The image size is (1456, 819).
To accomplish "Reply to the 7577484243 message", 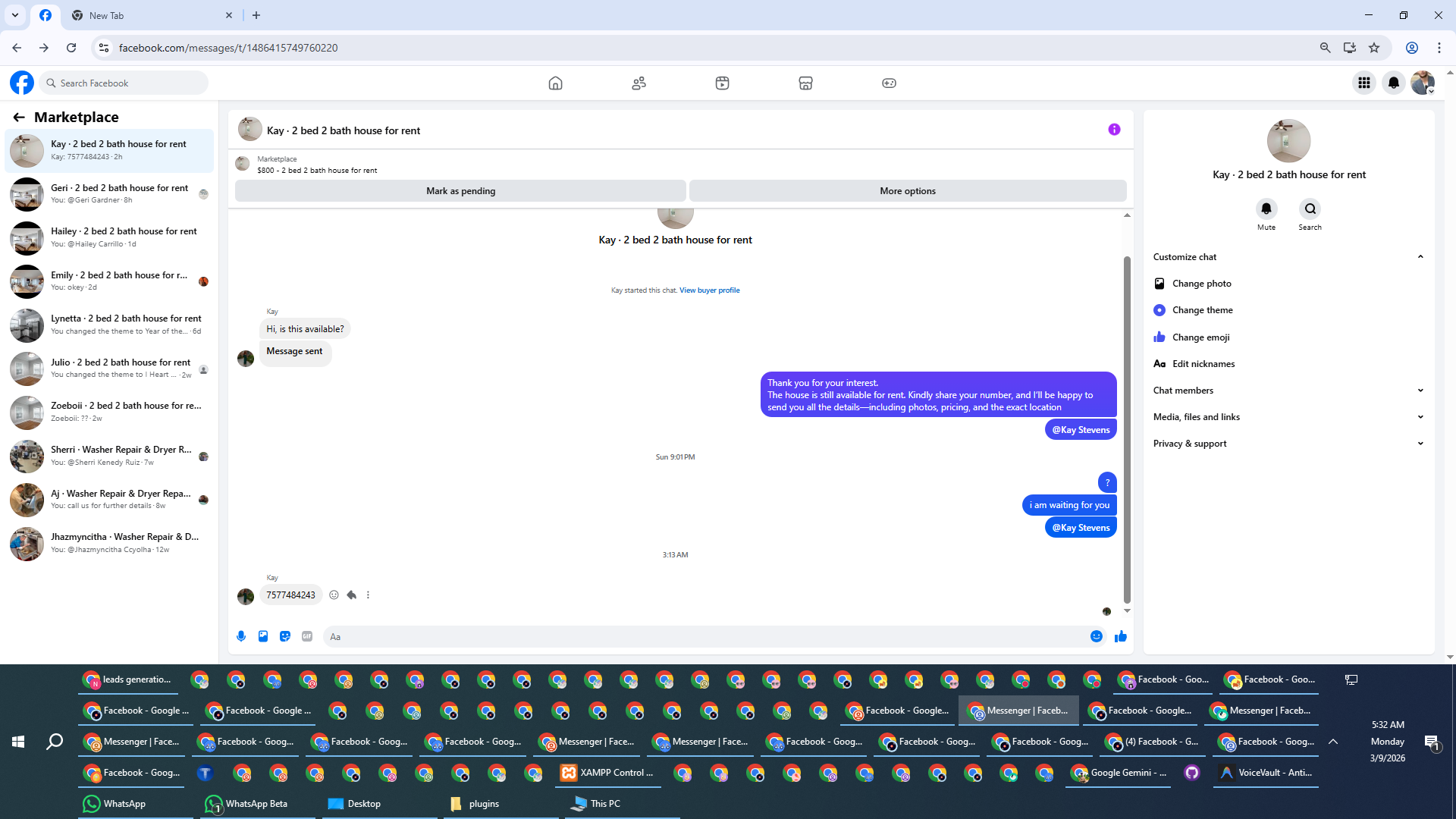I will pyautogui.click(x=351, y=595).
